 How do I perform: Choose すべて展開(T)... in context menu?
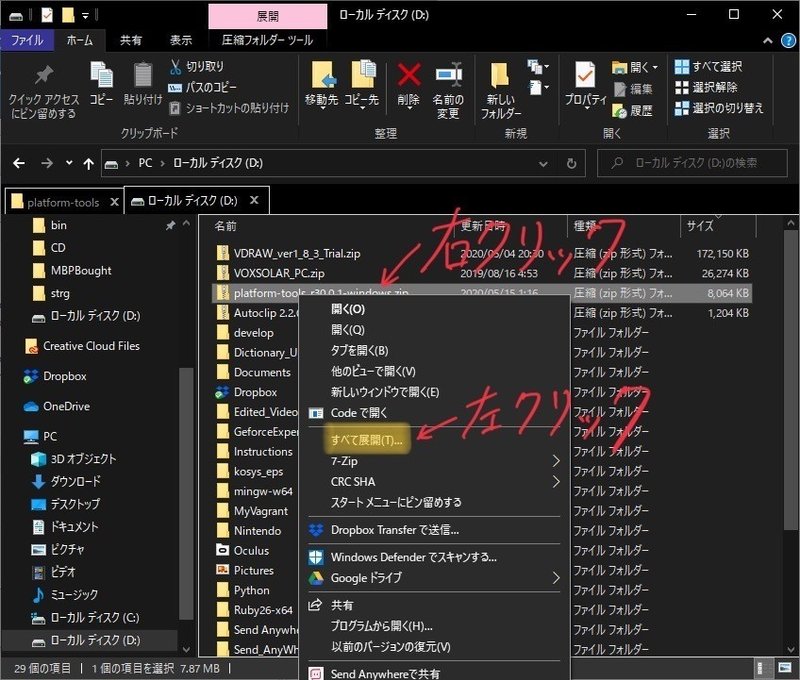367,440
